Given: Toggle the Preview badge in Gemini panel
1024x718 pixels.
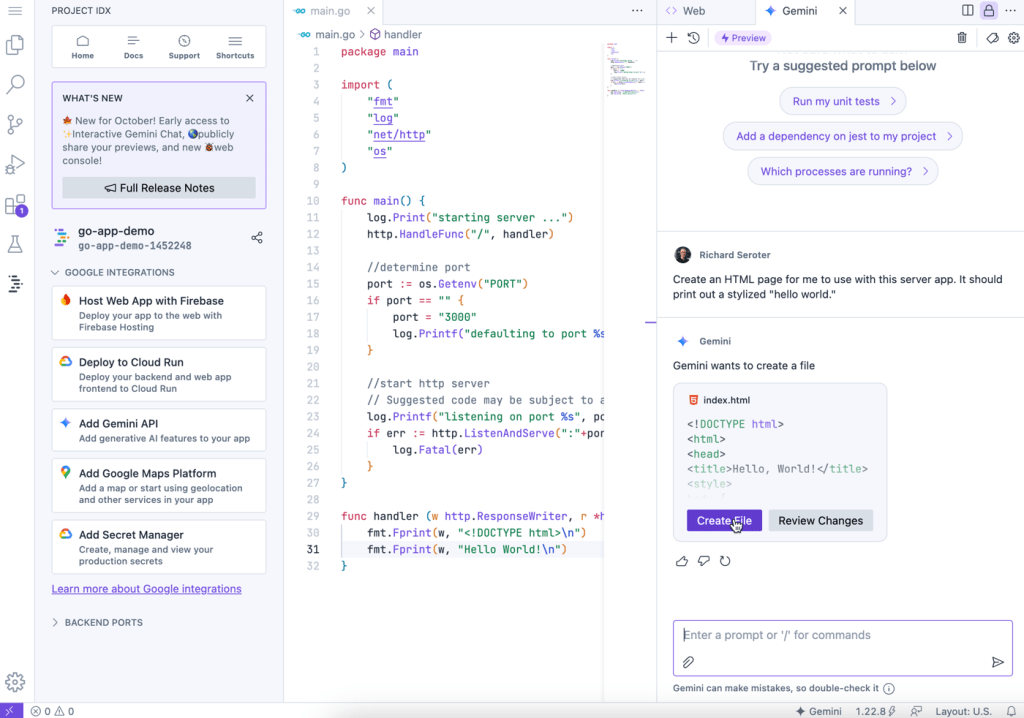Looking at the screenshot, I should (743, 38).
